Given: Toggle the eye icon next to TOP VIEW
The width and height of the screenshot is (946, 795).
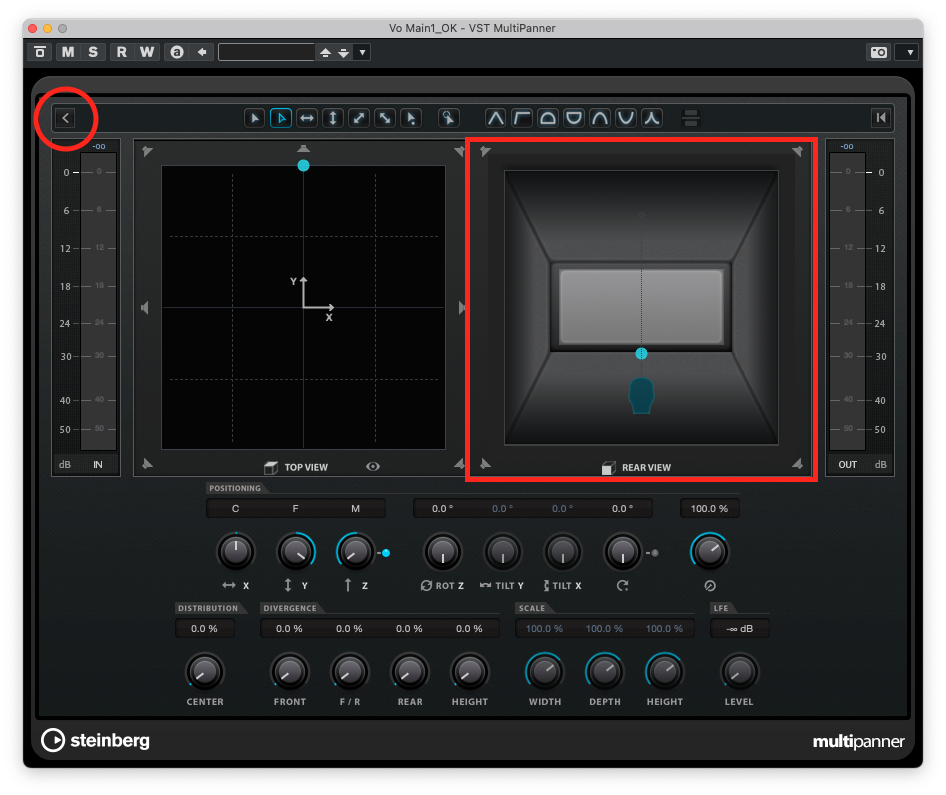Looking at the screenshot, I should (x=373, y=467).
